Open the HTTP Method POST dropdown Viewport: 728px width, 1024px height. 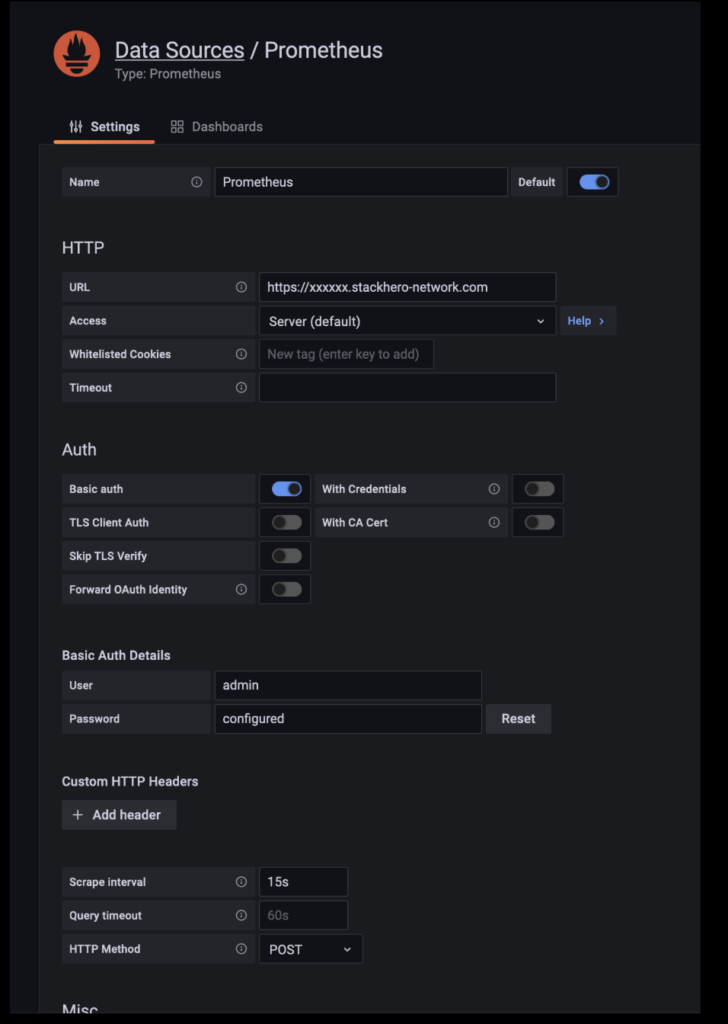[x=311, y=949]
